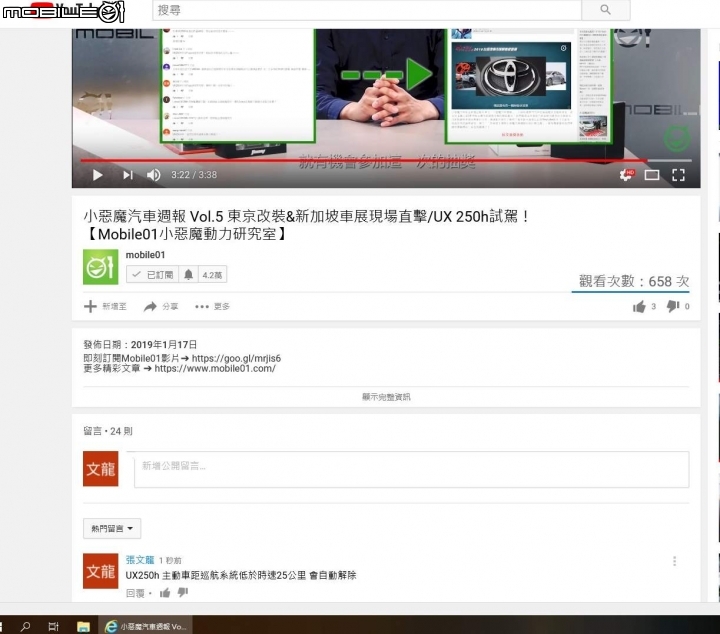Open Windows taskbar search icon
The height and width of the screenshot is (634, 720).
(26, 626)
